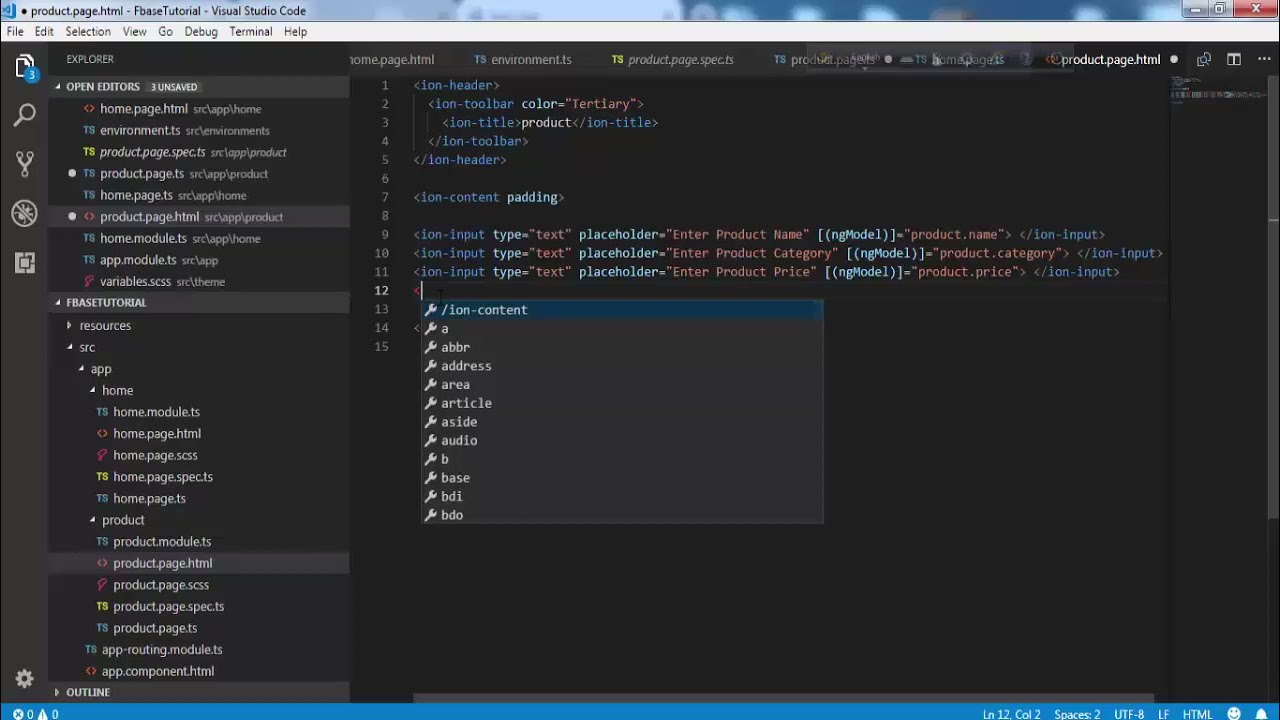This screenshot has width=1280, height=720.
Task: Click the feedback smiley in status bar
Action: tap(1235, 714)
